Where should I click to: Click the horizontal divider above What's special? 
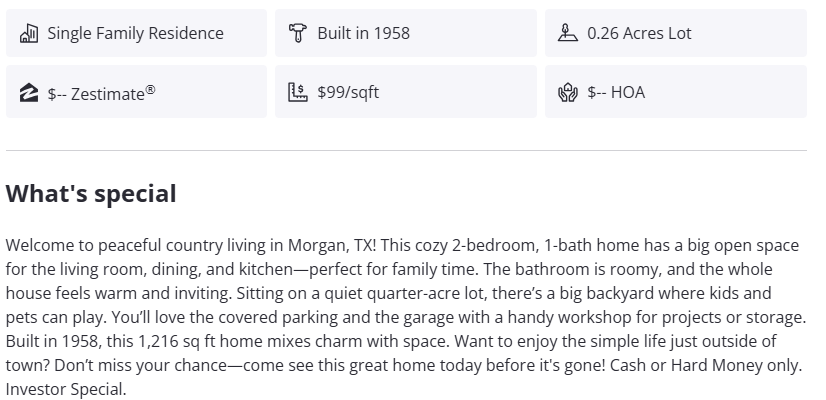click(x=406, y=151)
